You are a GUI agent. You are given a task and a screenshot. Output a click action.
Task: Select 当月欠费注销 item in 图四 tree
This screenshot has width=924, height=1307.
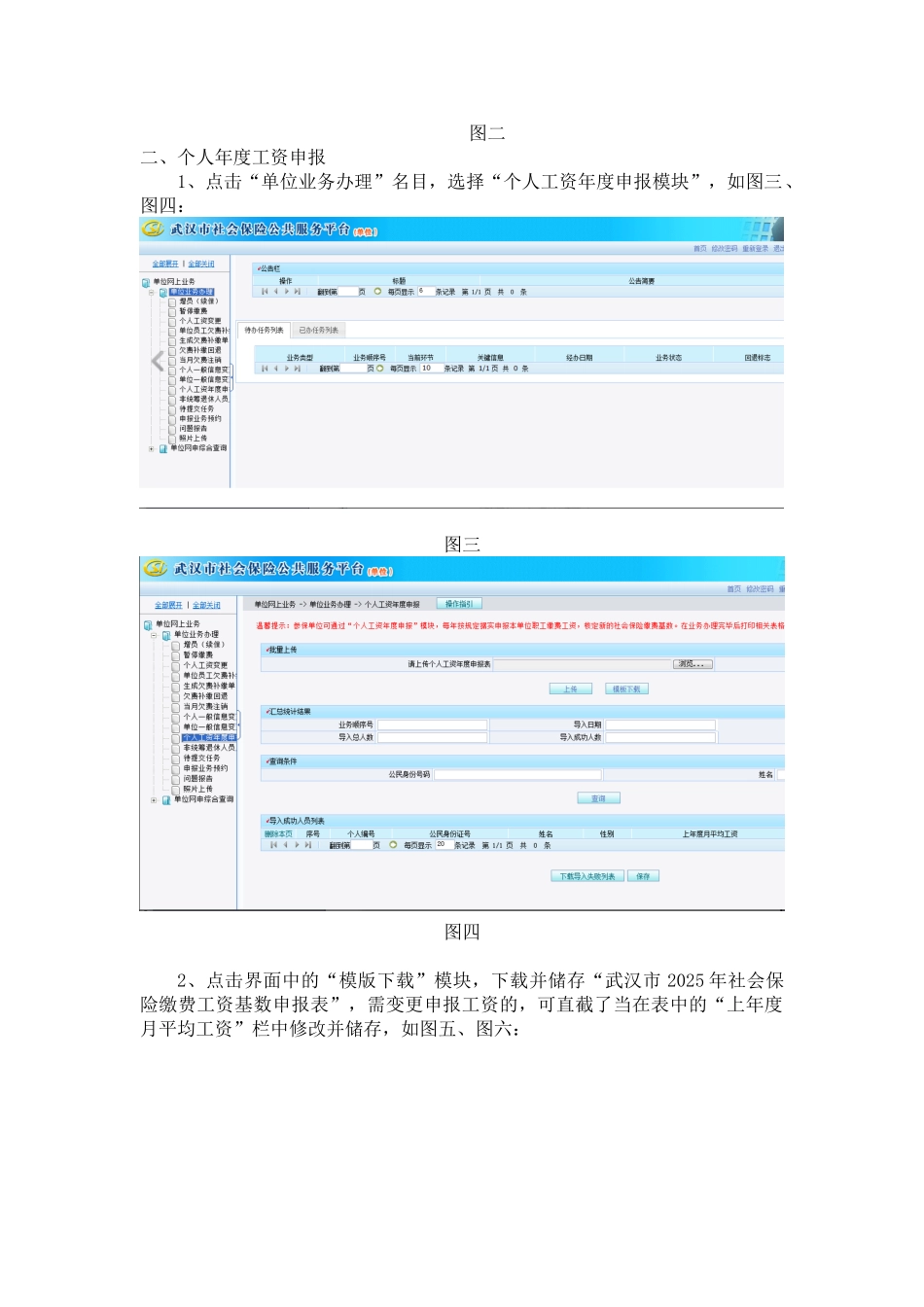pos(205,706)
